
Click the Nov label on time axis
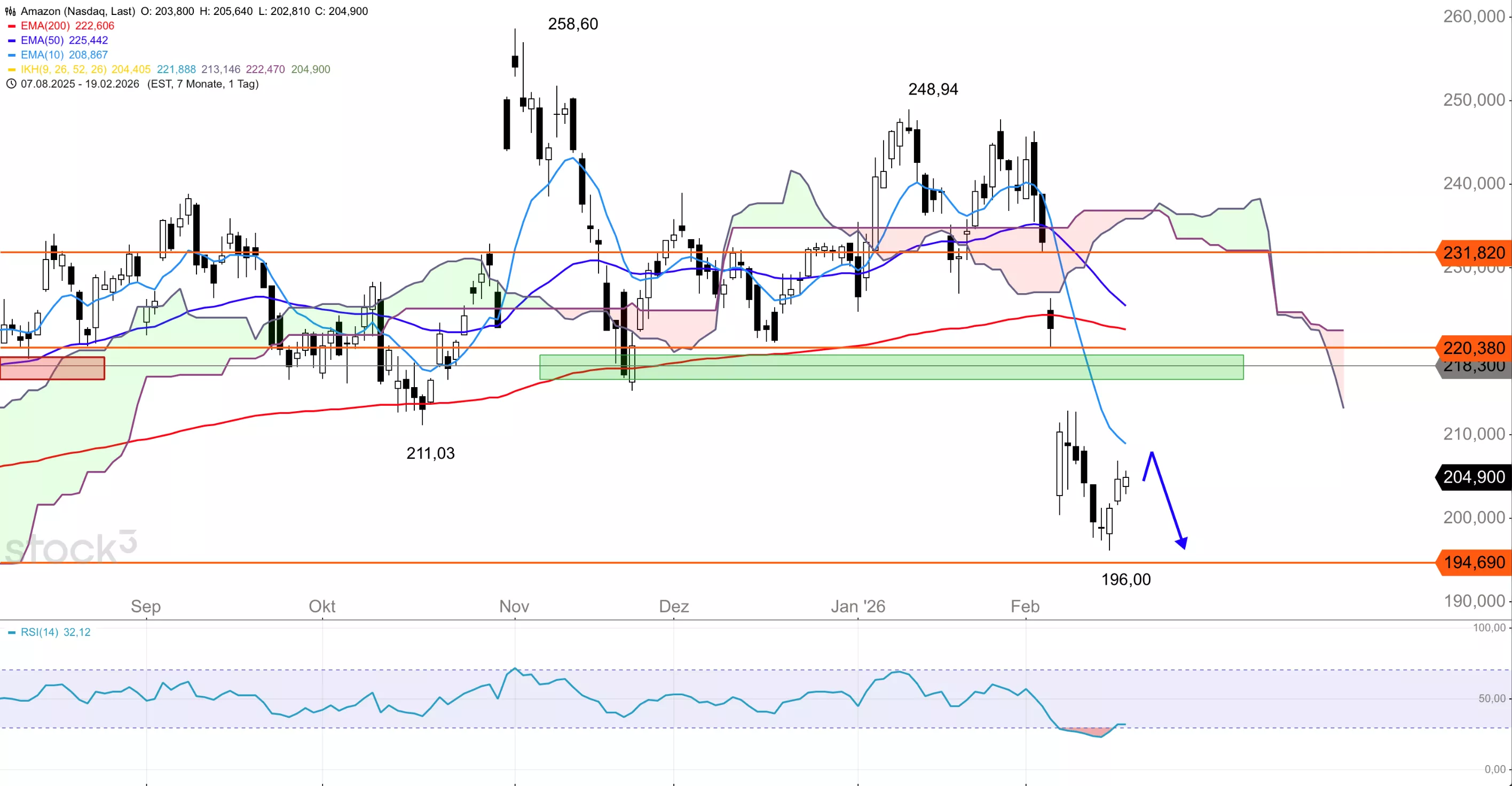[x=514, y=606]
